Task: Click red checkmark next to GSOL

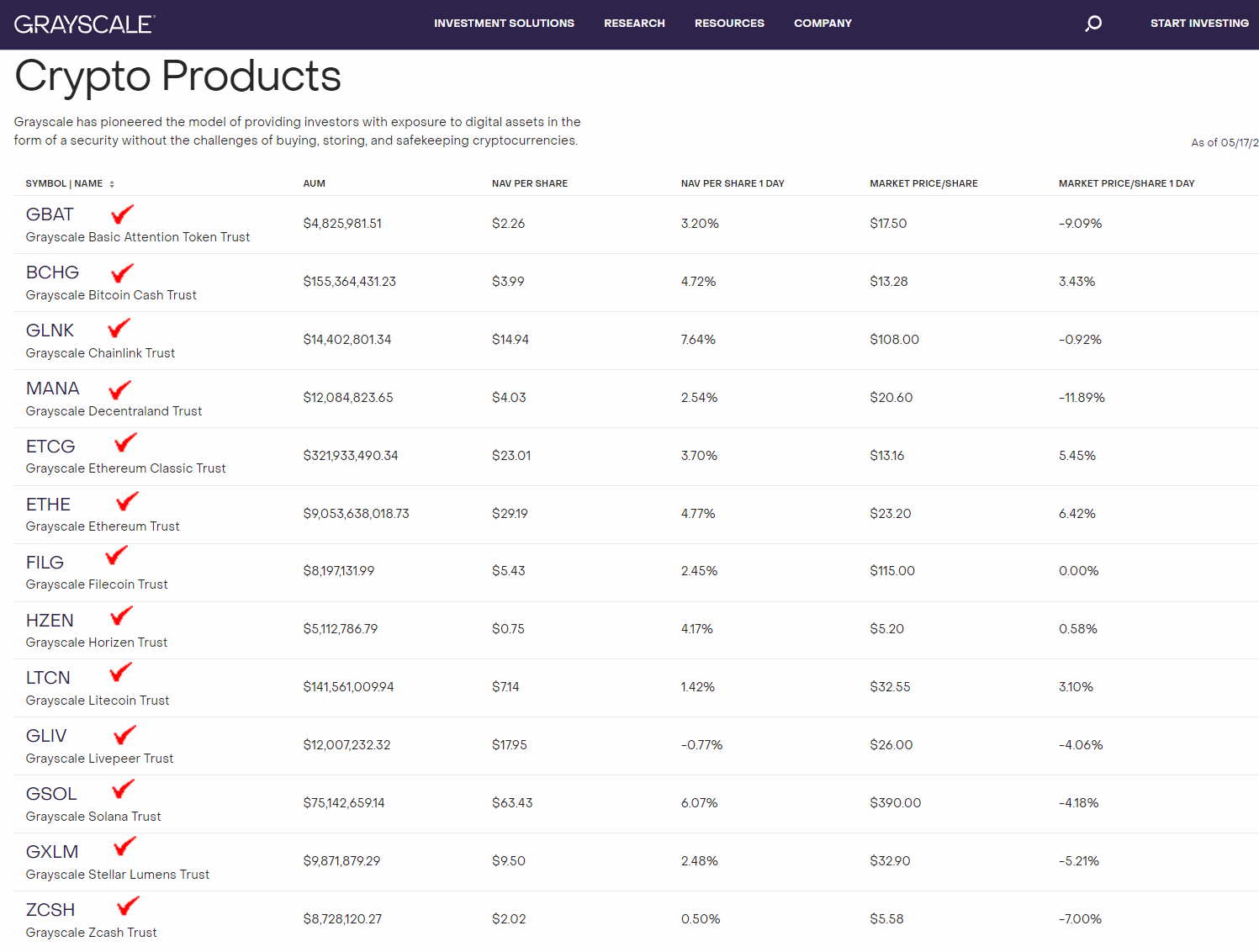Action: tap(123, 789)
